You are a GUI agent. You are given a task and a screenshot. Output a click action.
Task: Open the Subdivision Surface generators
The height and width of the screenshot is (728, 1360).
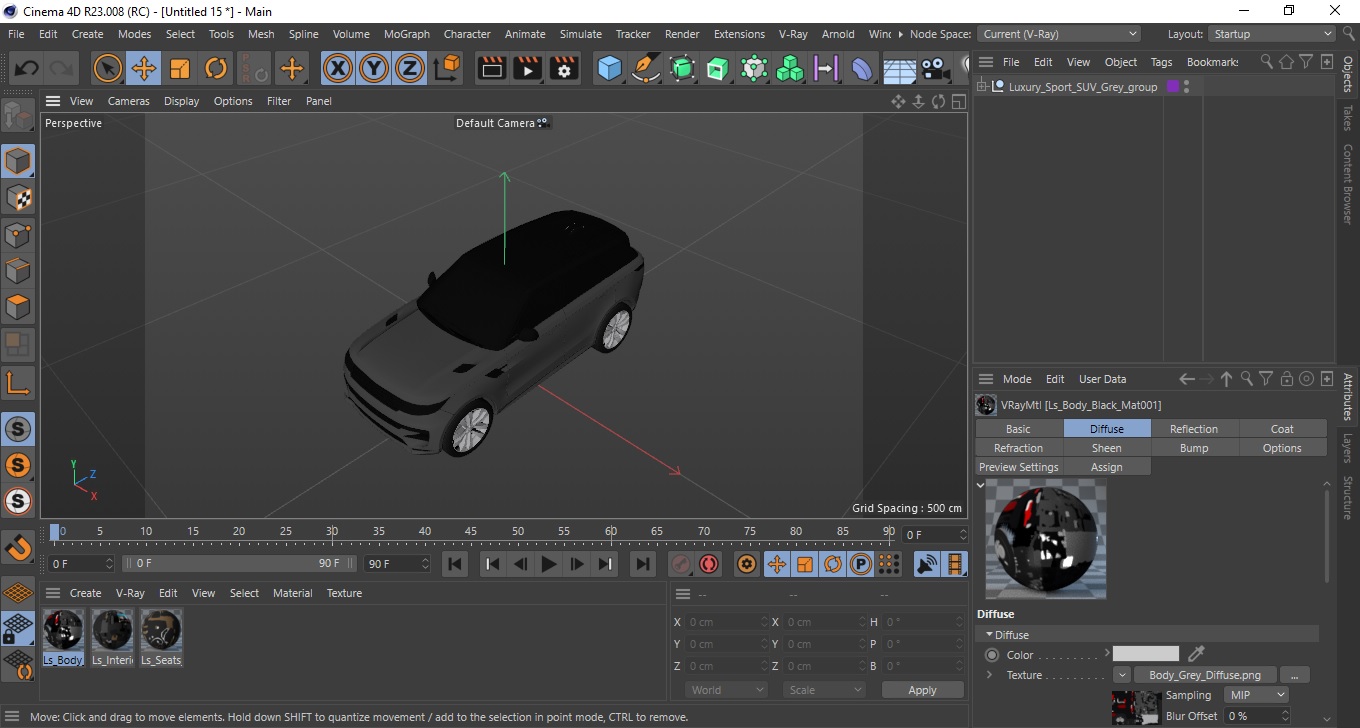pyautogui.click(x=682, y=69)
